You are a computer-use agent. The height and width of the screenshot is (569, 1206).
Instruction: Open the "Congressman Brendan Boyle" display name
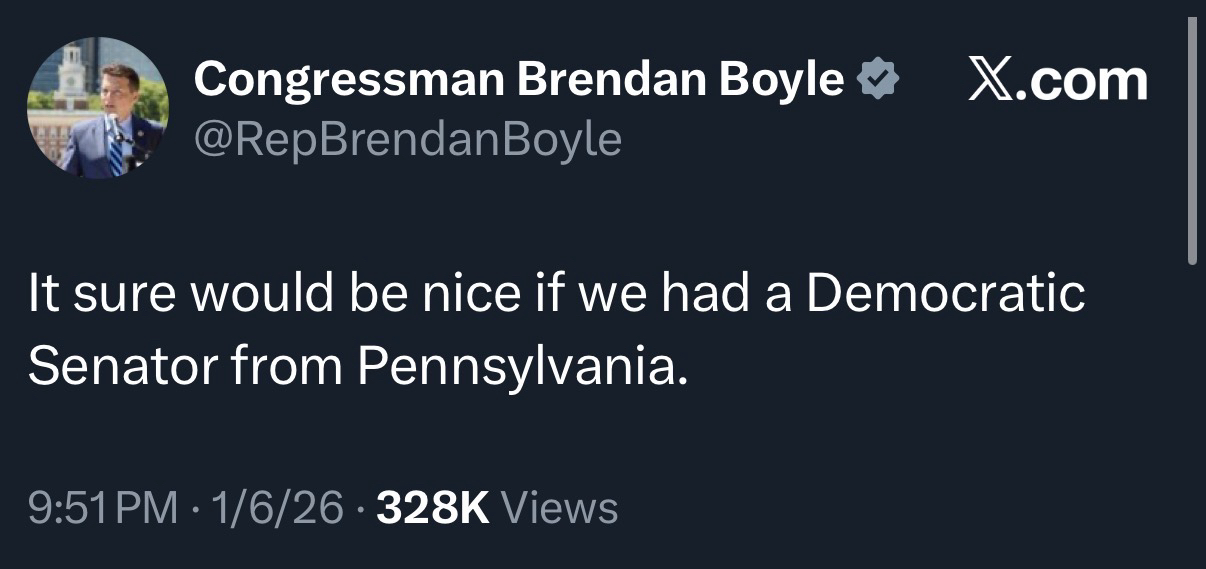pyautogui.click(x=519, y=78)
